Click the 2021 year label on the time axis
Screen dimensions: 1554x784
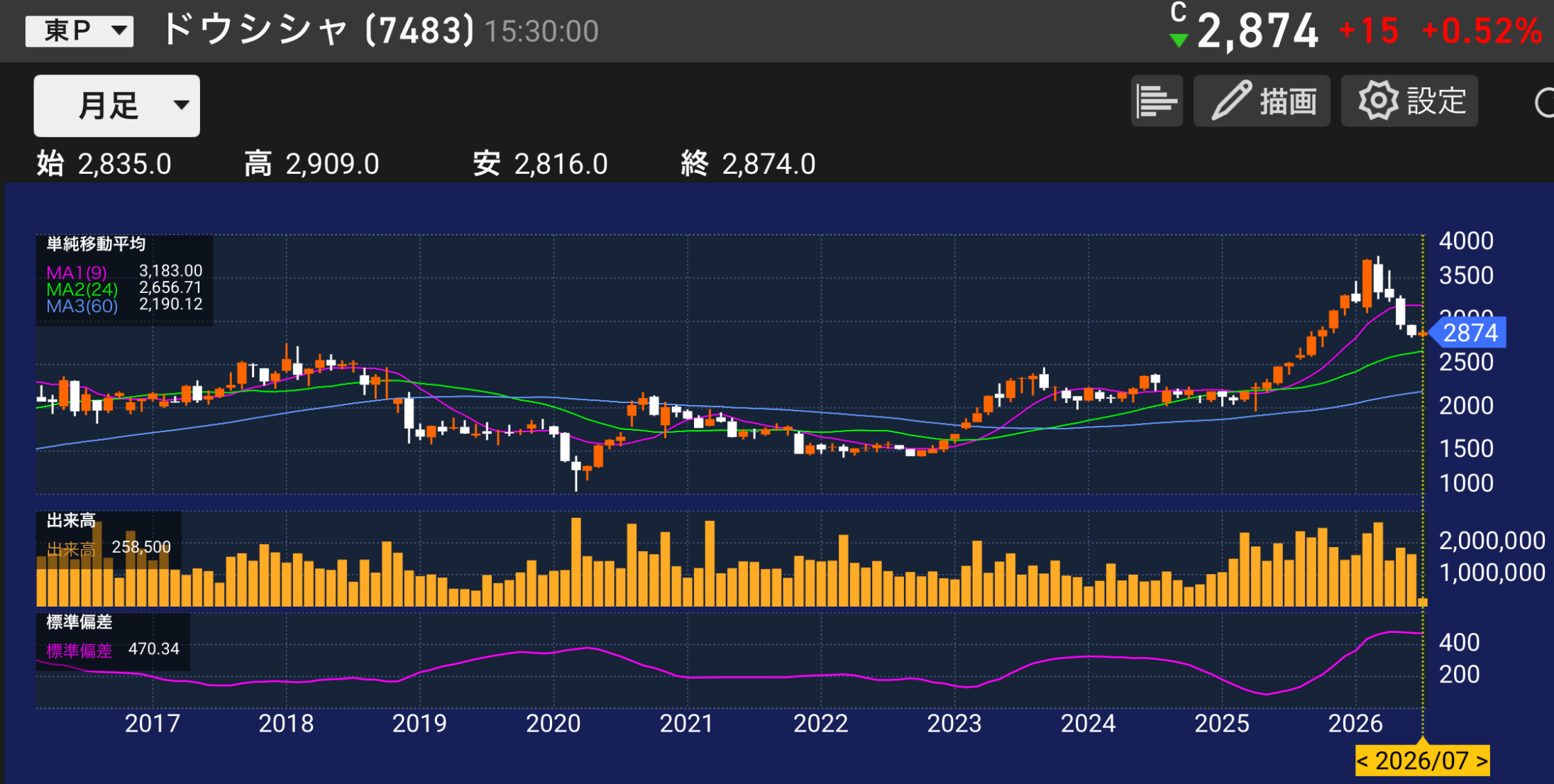[x=687, y=724]
